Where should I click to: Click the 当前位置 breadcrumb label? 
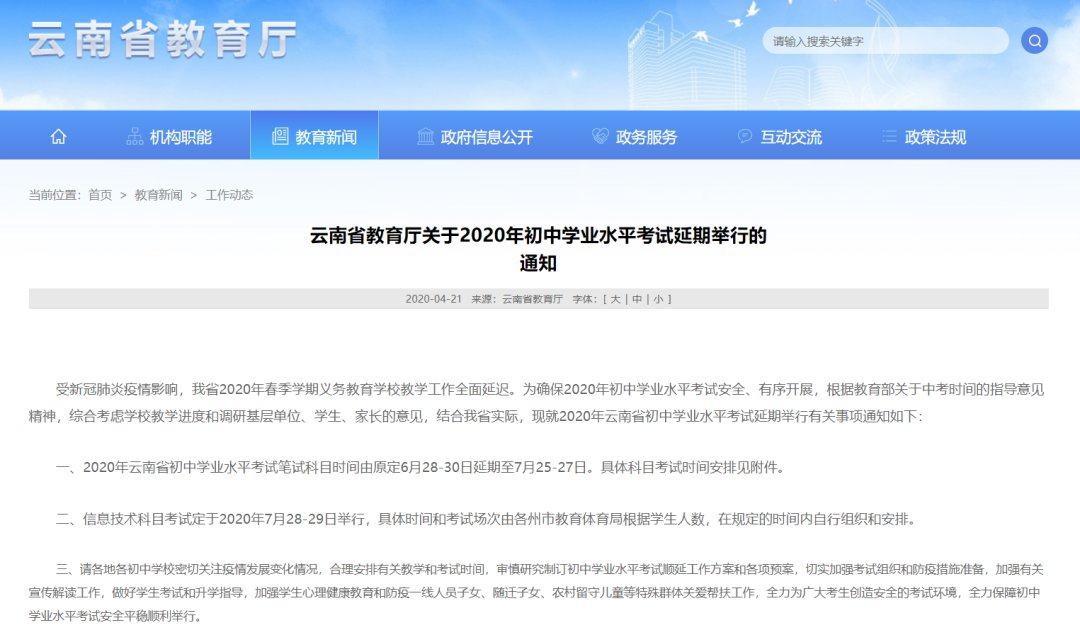pos(54,195)
